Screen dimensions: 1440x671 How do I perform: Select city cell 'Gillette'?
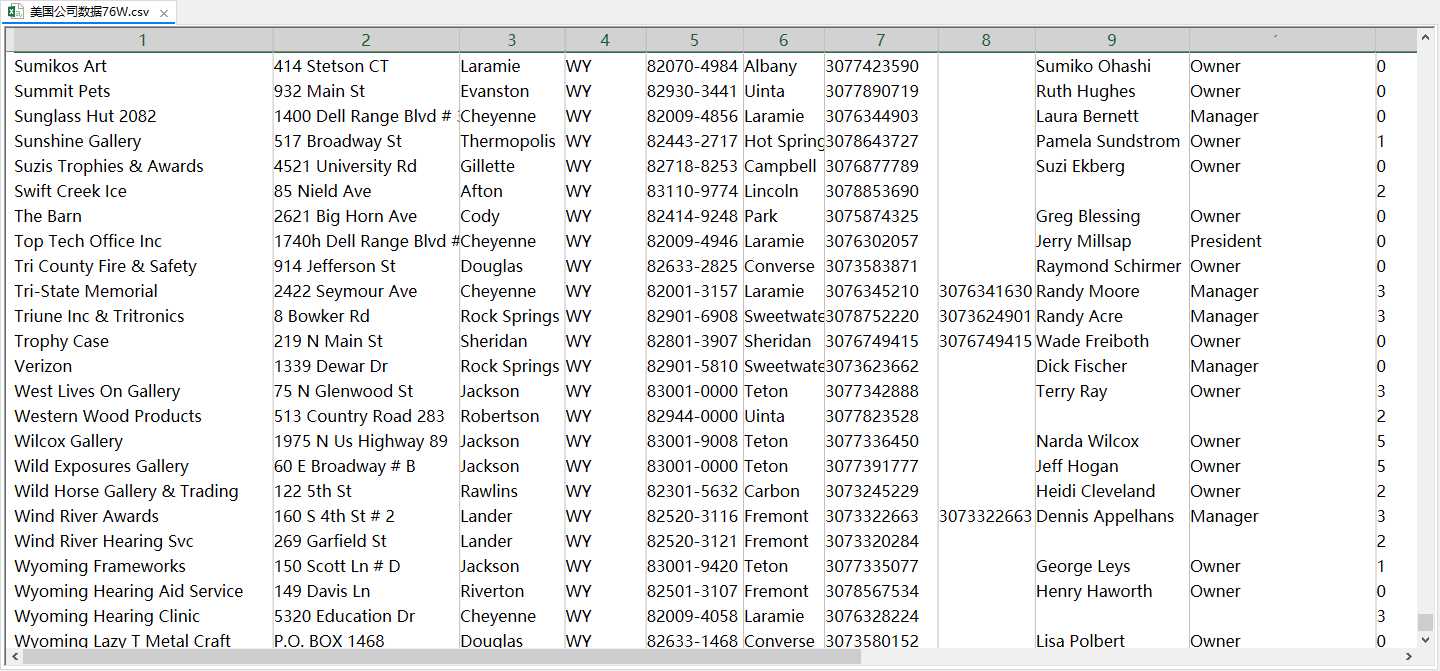512,166
